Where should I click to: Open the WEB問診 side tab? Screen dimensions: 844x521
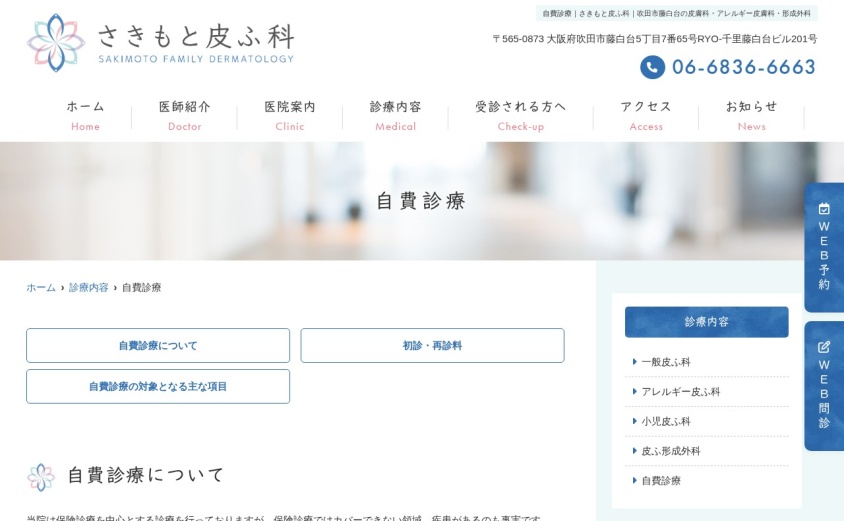tap(824, 386)
